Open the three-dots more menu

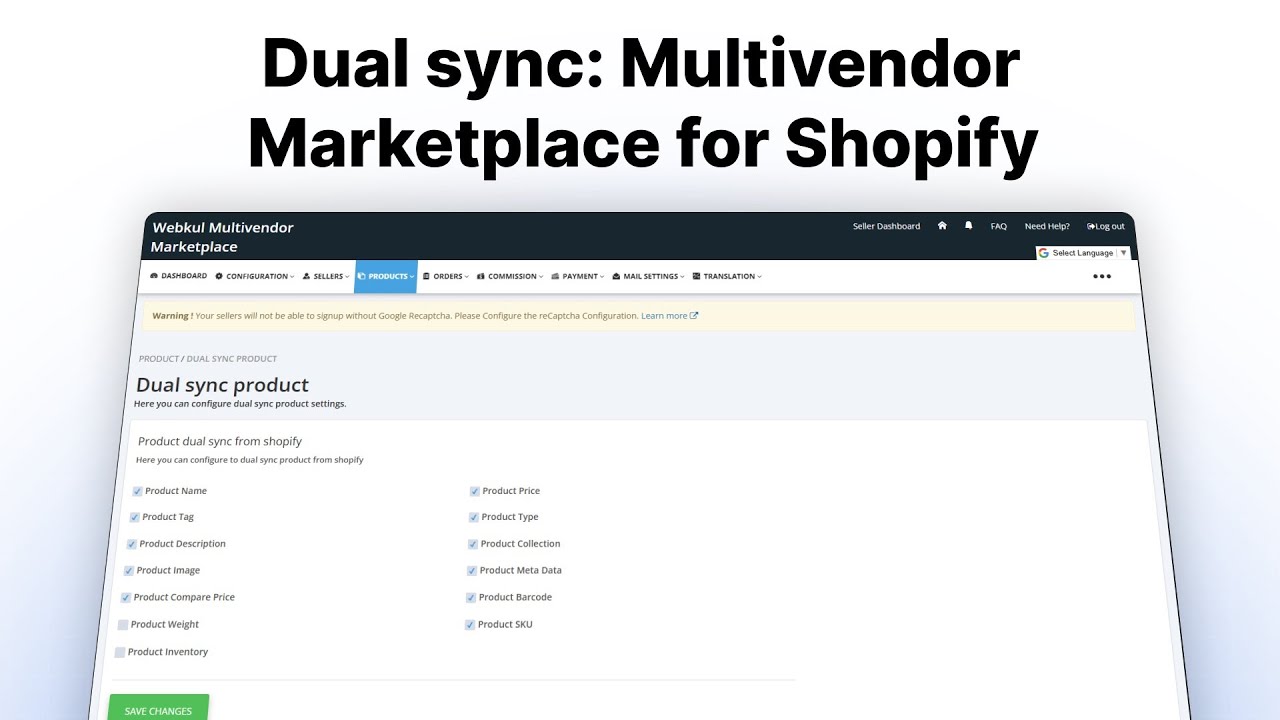(1102, 277)
